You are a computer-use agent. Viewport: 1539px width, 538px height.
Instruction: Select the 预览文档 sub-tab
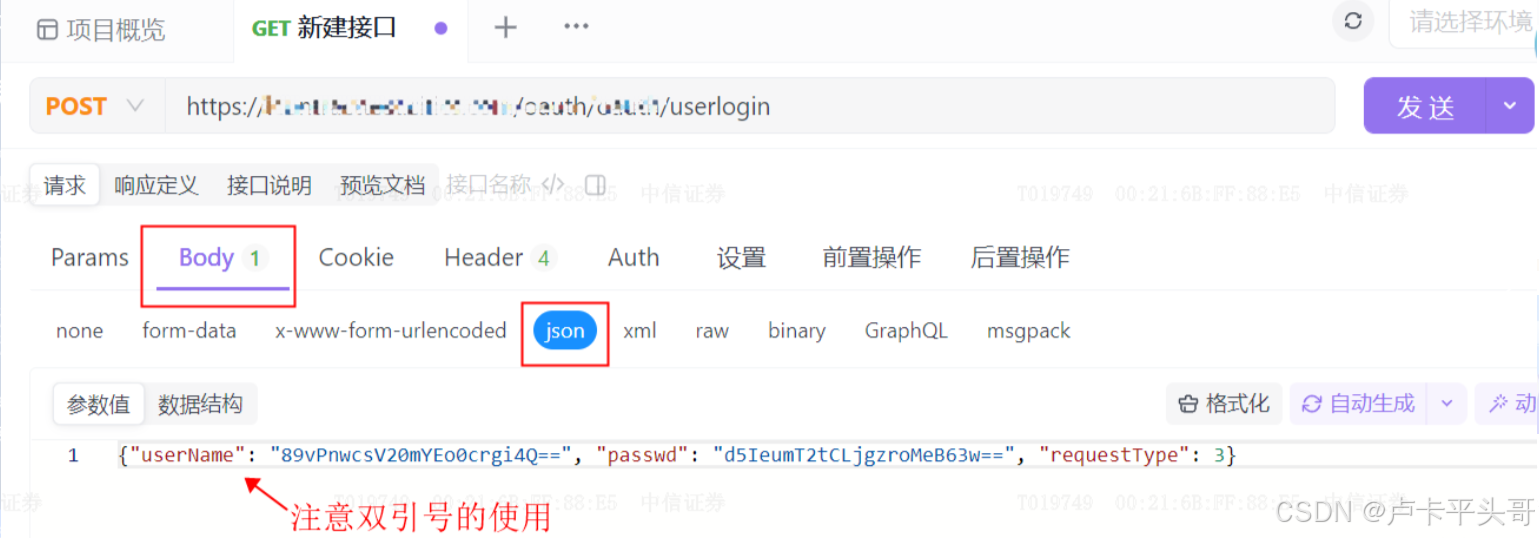click(383, 185)
